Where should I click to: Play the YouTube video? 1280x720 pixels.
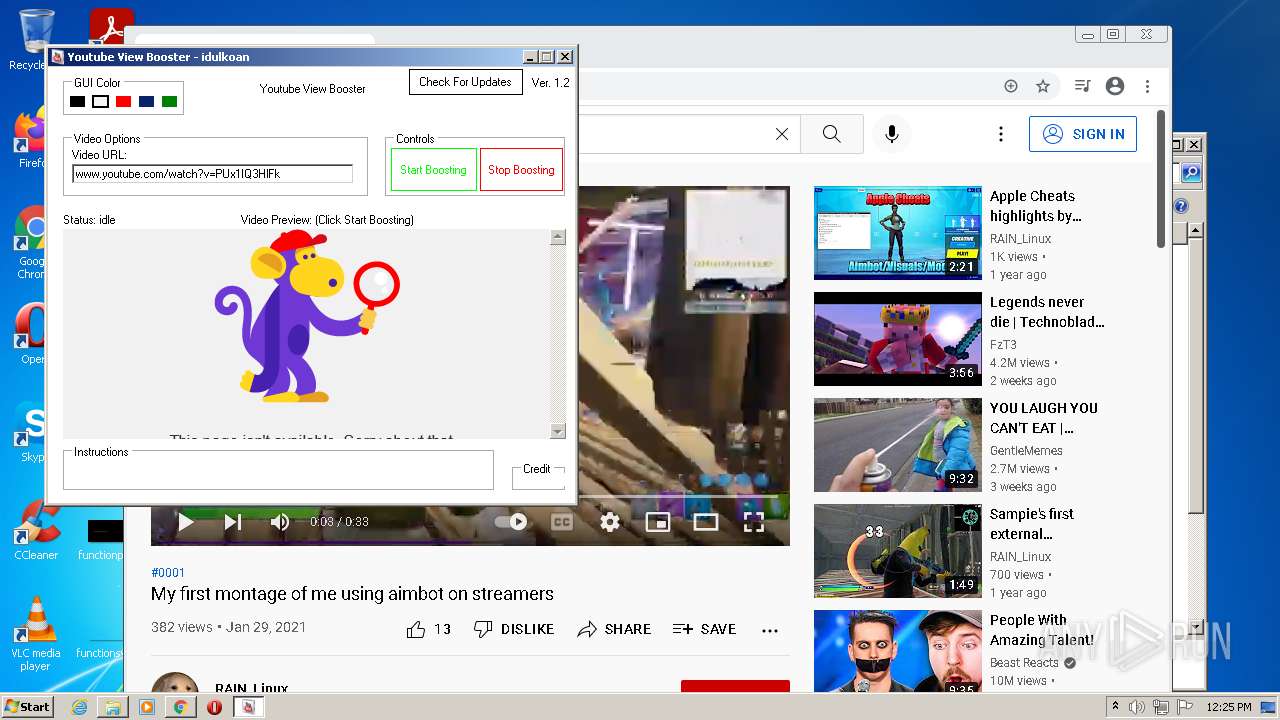[185, 521]
